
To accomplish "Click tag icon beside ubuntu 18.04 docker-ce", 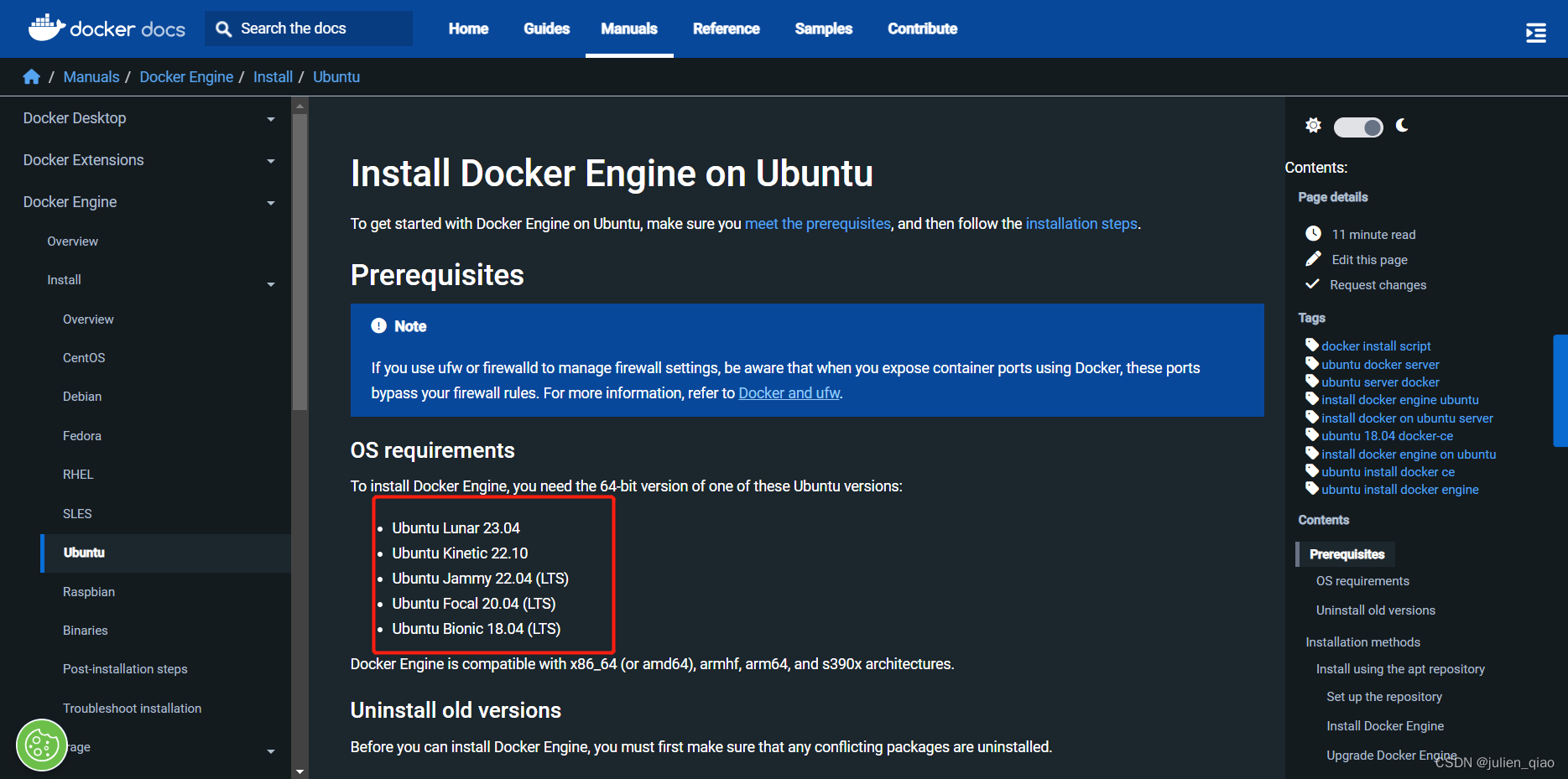I will pyautogui.click(x=1312, y=434).
